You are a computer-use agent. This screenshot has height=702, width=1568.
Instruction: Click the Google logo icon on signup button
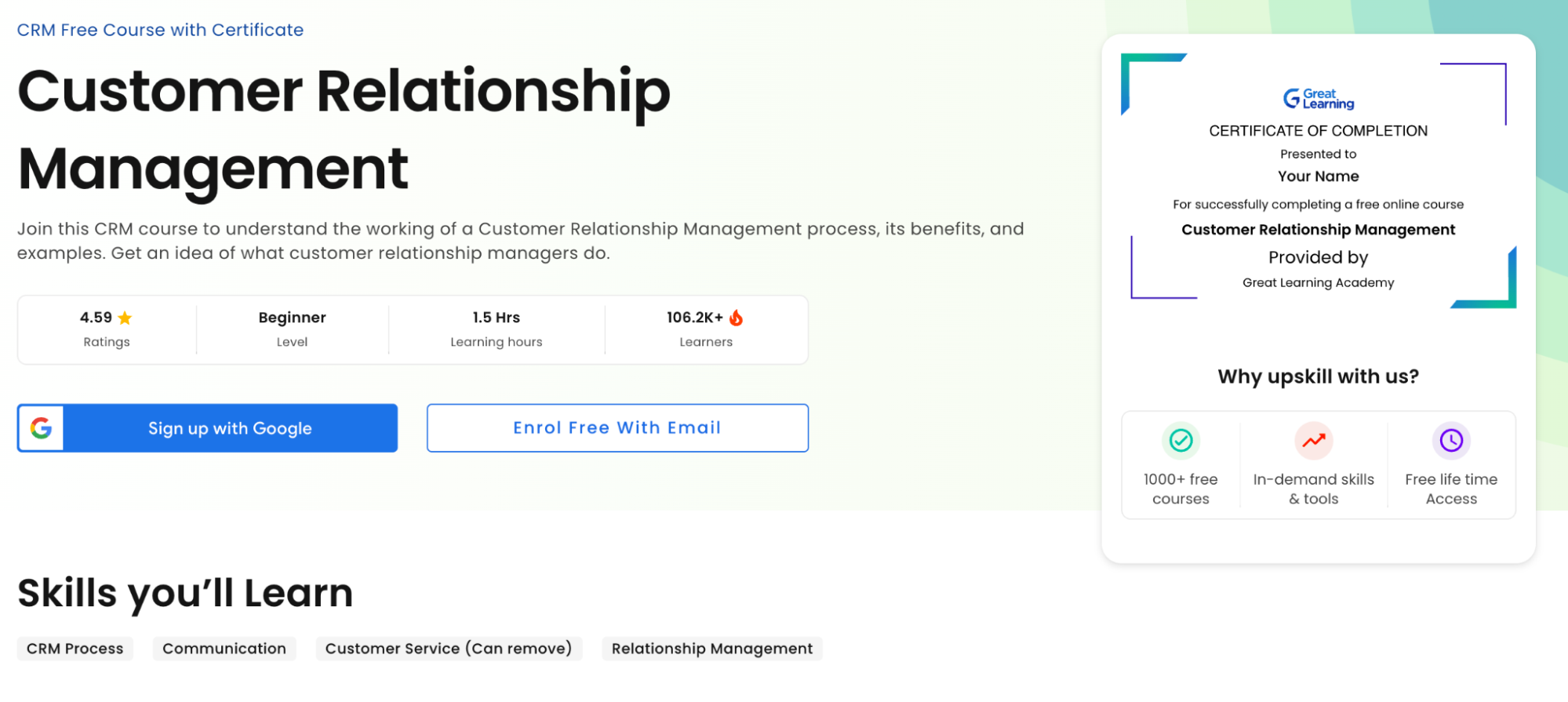click(41, 427)
